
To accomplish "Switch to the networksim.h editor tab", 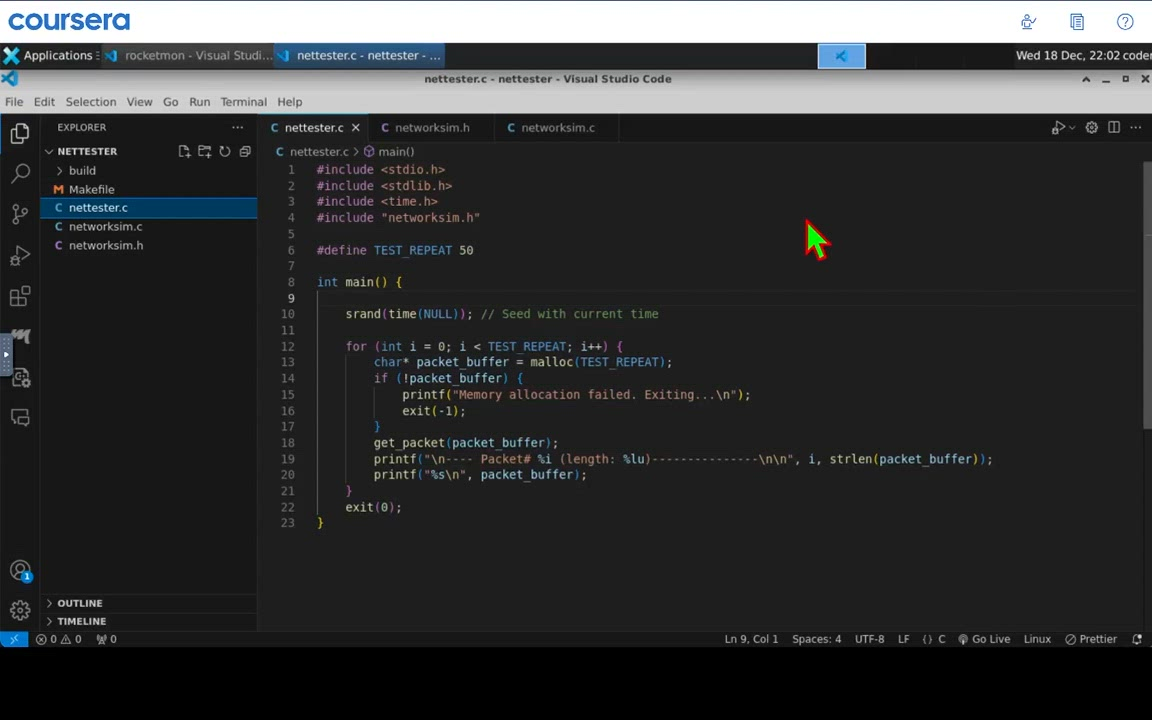I will click(x=431, y=128).
